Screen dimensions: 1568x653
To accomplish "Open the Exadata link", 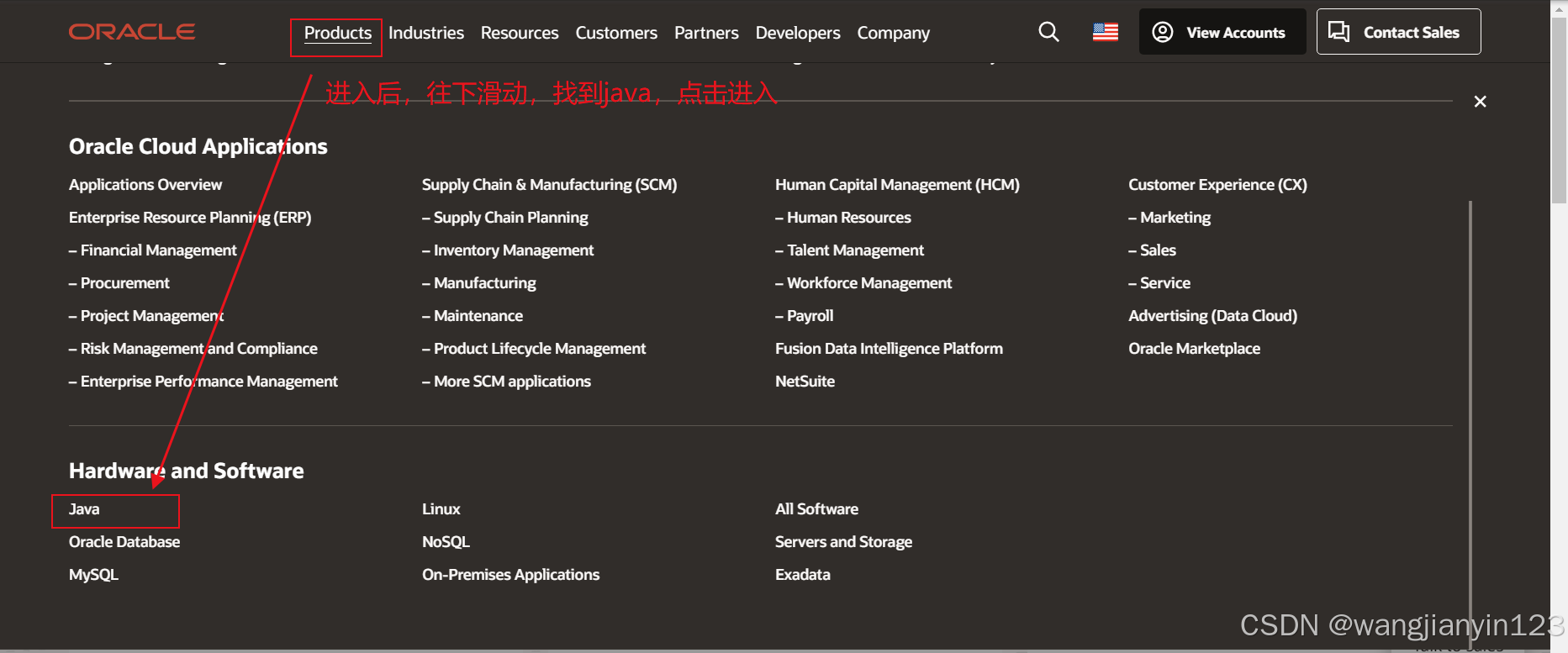I will tap(803, 575).
